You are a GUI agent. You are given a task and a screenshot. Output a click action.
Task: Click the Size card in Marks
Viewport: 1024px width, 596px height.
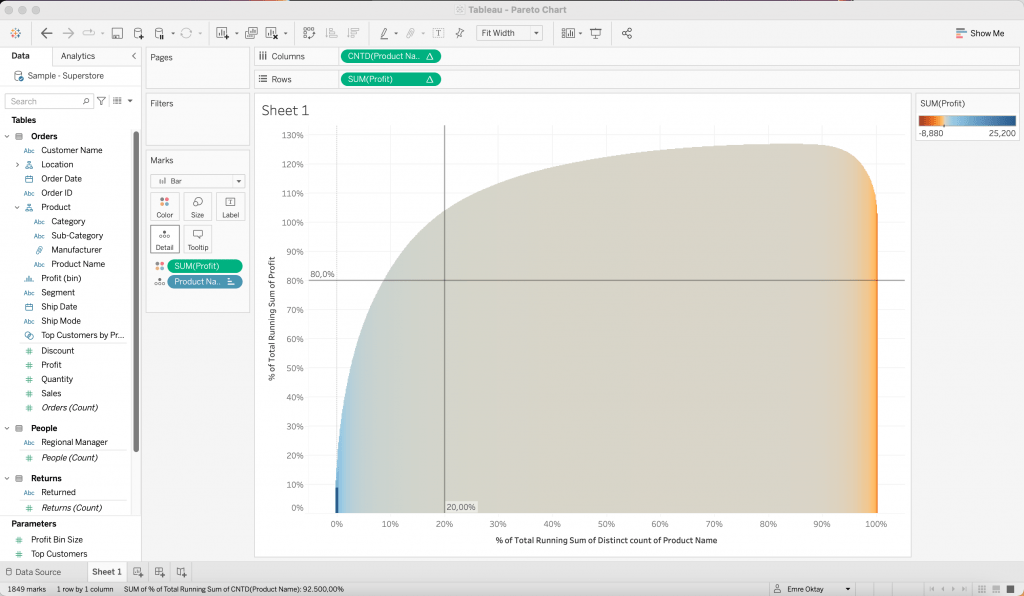pyautogui.click(x=197, y=206)
